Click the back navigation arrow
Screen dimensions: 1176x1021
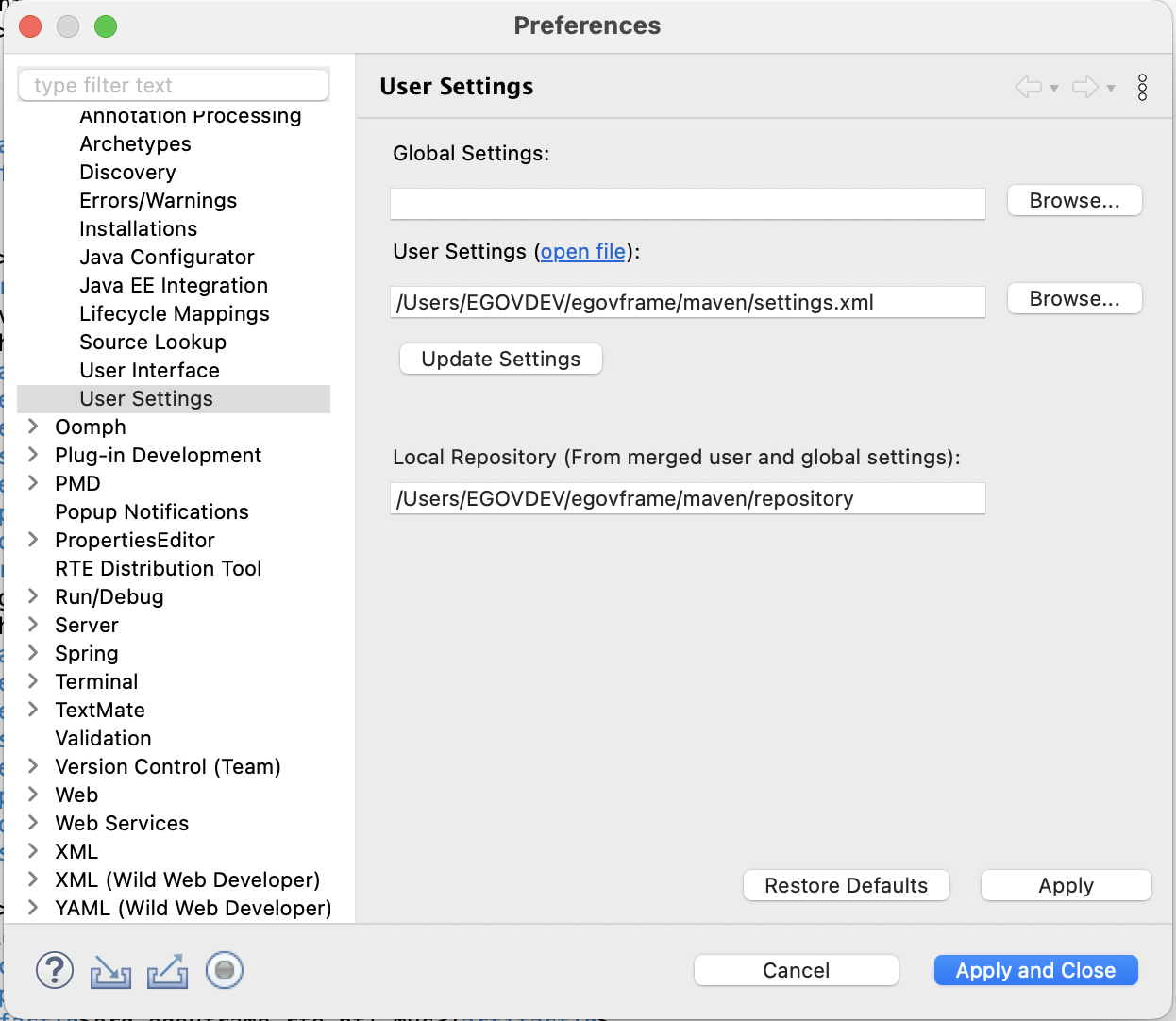1028,88
